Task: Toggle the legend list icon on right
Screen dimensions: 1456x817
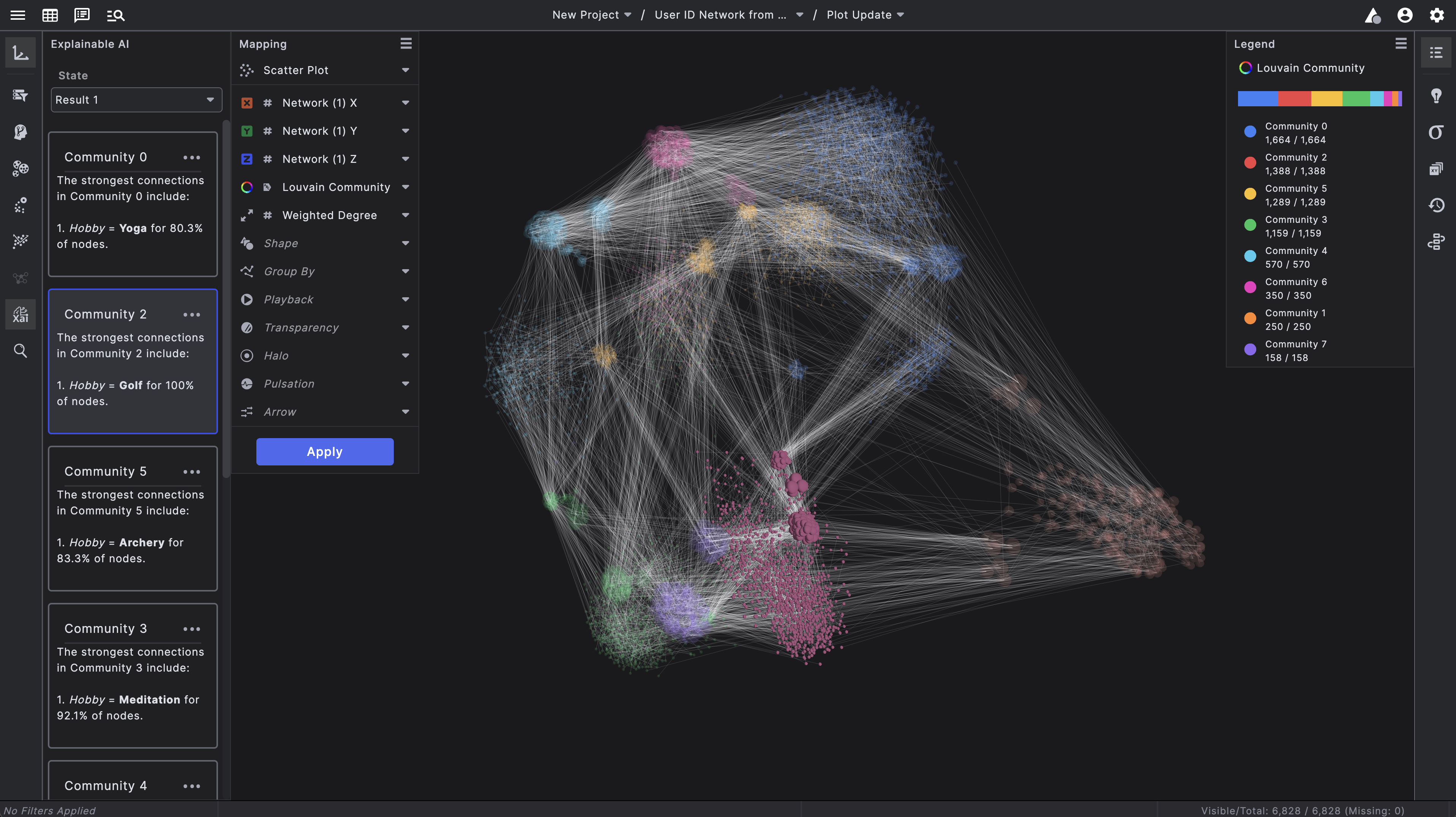Action: pos(1435,53)
